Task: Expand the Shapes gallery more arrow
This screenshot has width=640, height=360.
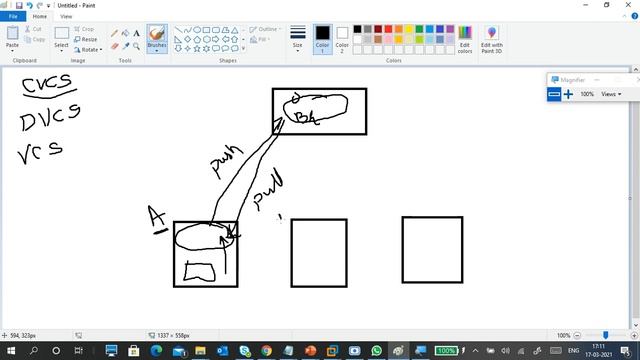Action: (244, 49)
